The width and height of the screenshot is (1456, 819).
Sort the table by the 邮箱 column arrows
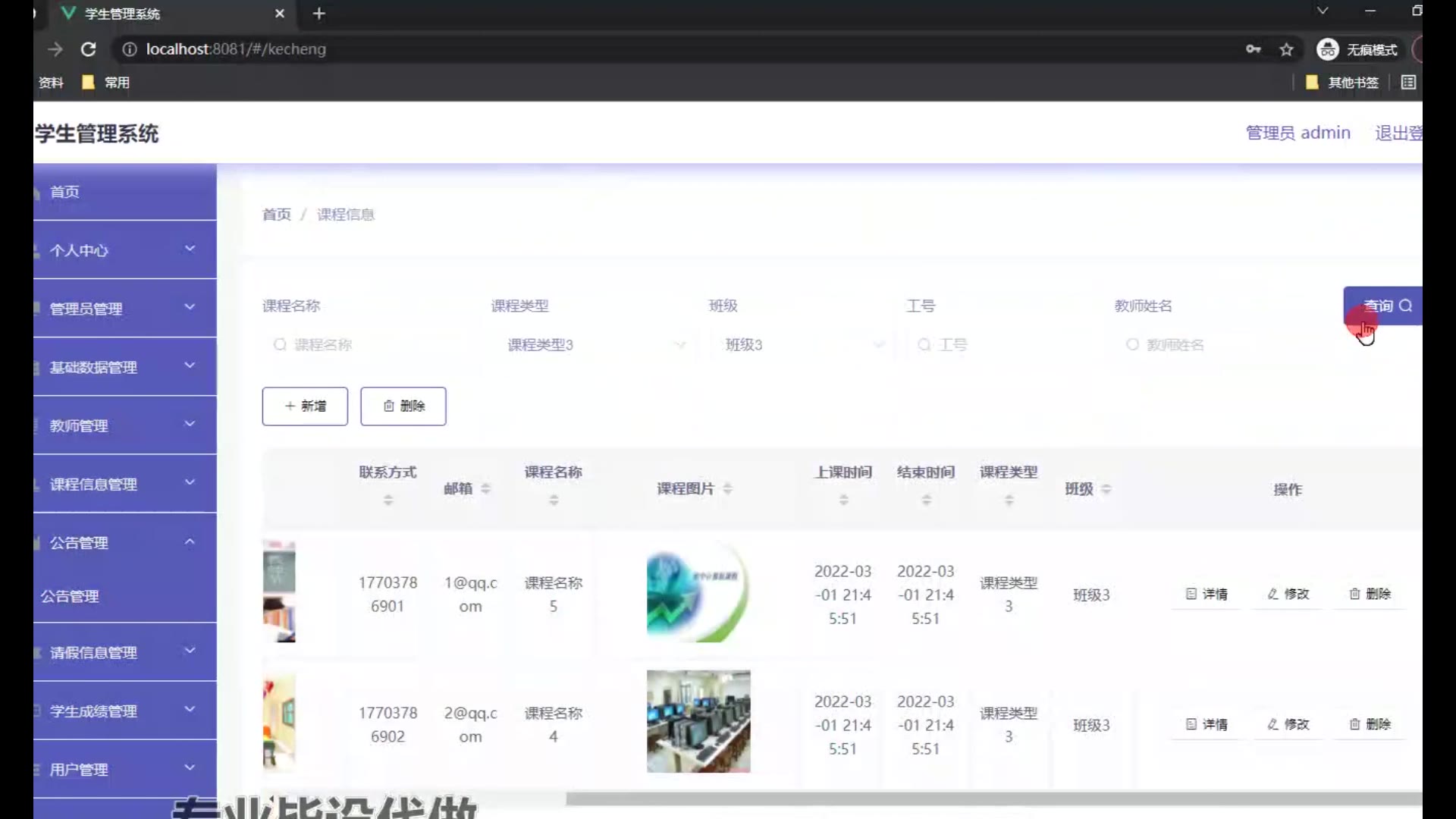tap(485, 488)
